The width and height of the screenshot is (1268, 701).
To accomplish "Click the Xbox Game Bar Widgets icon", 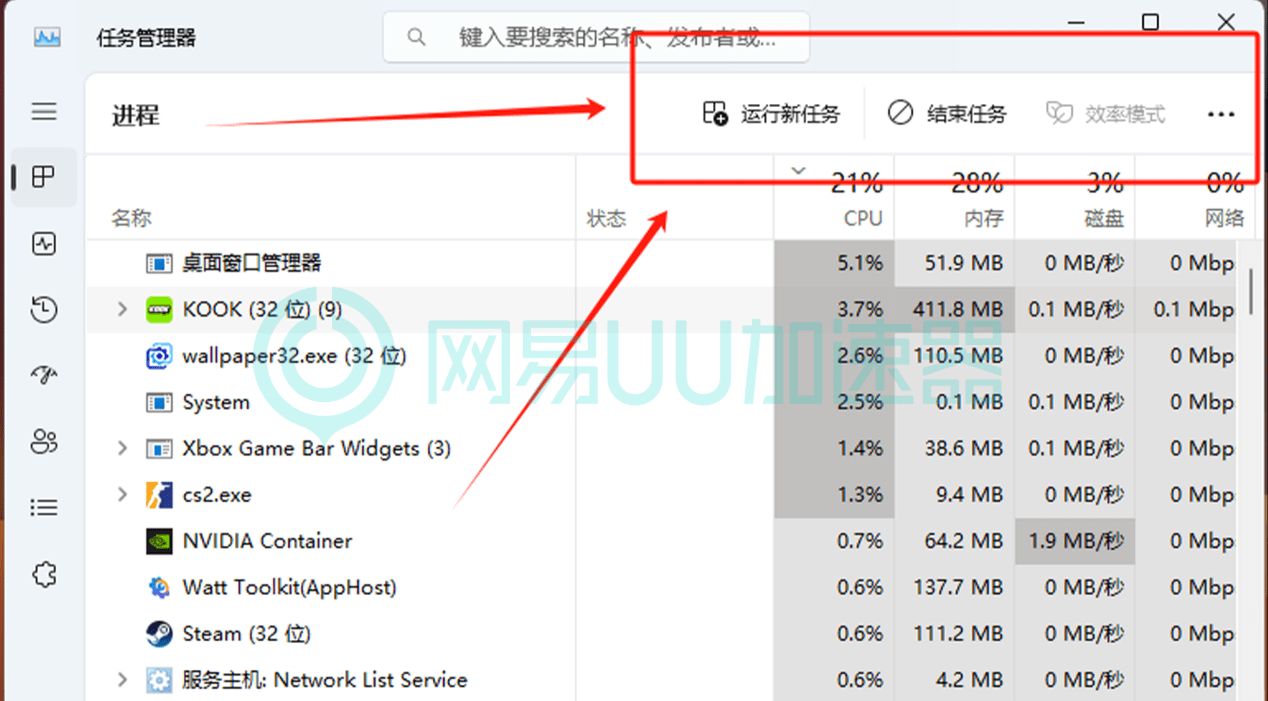I will tap(159, 449).
